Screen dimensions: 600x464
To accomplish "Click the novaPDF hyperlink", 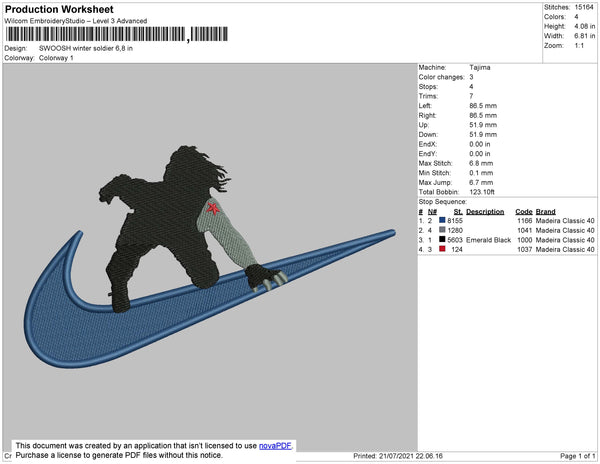I will [275, 446].
